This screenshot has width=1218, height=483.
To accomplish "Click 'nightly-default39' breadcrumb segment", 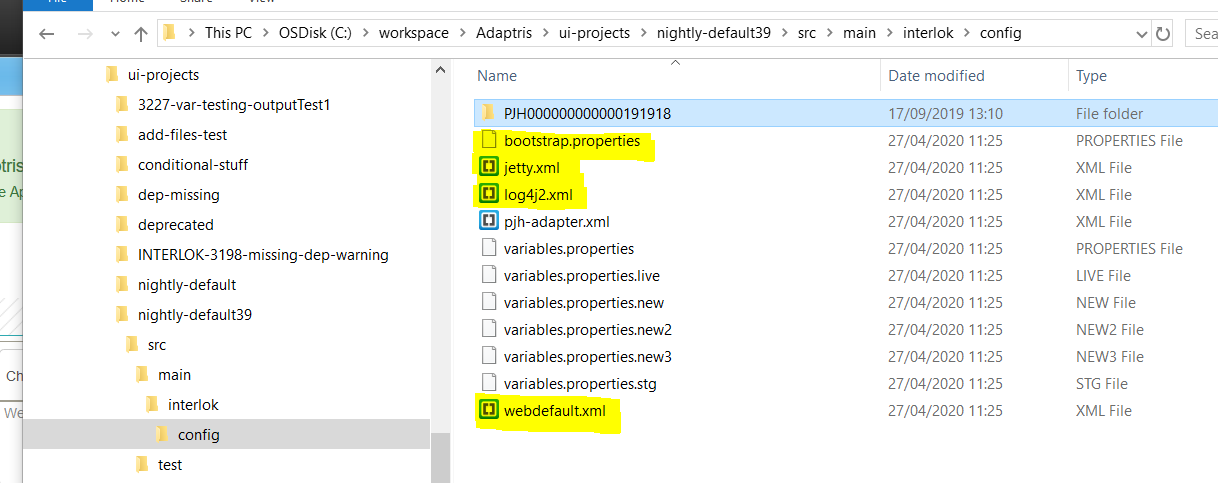I will 713,33.
